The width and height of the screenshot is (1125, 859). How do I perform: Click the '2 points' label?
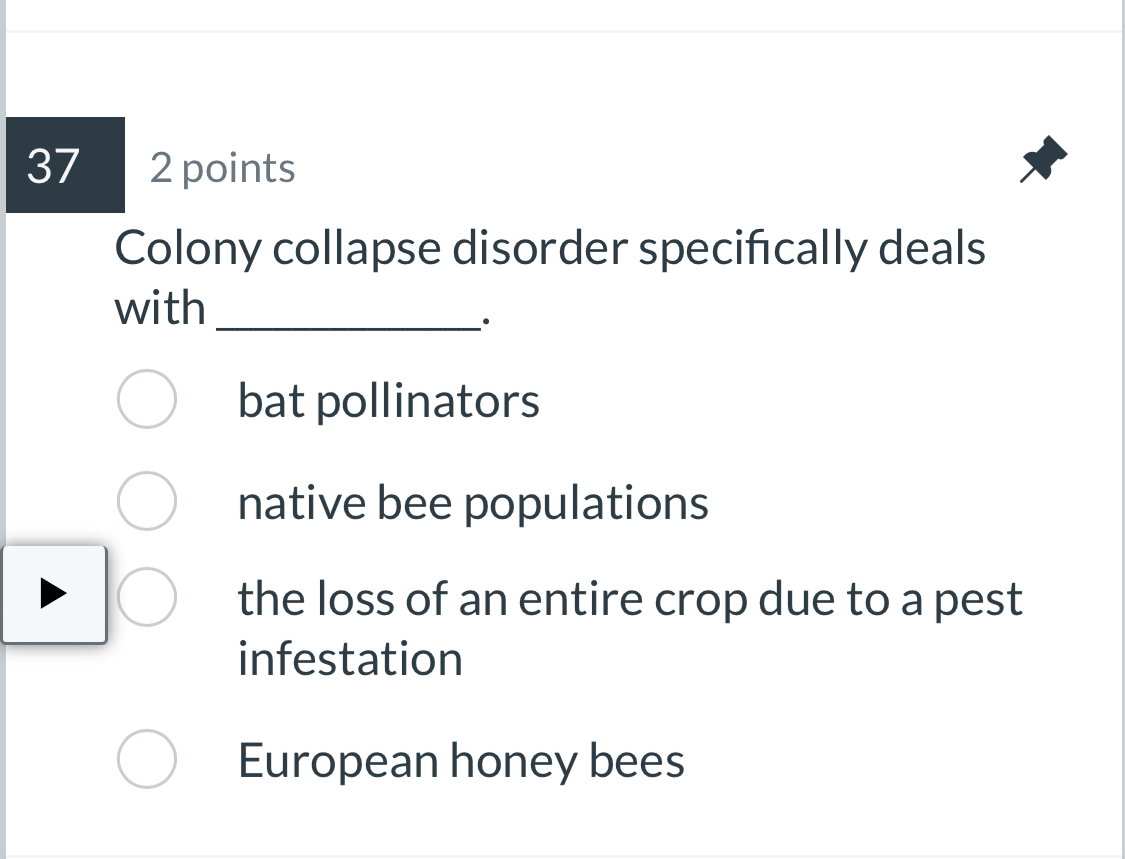pyautogui.click(x=222, y=167)
